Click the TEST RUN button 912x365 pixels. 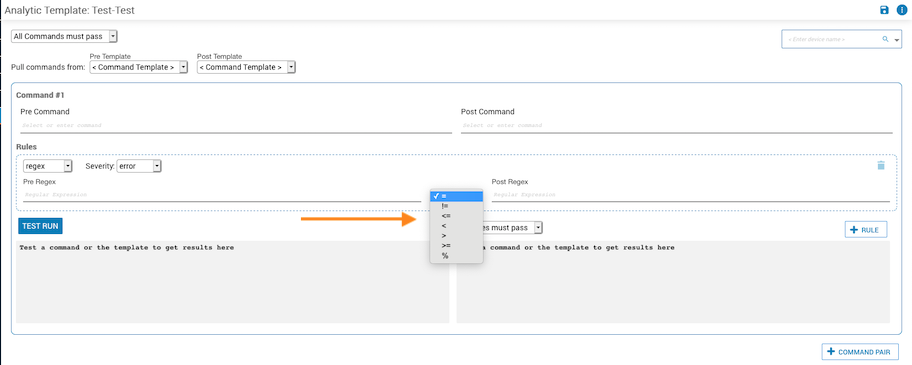coord(40,226)
